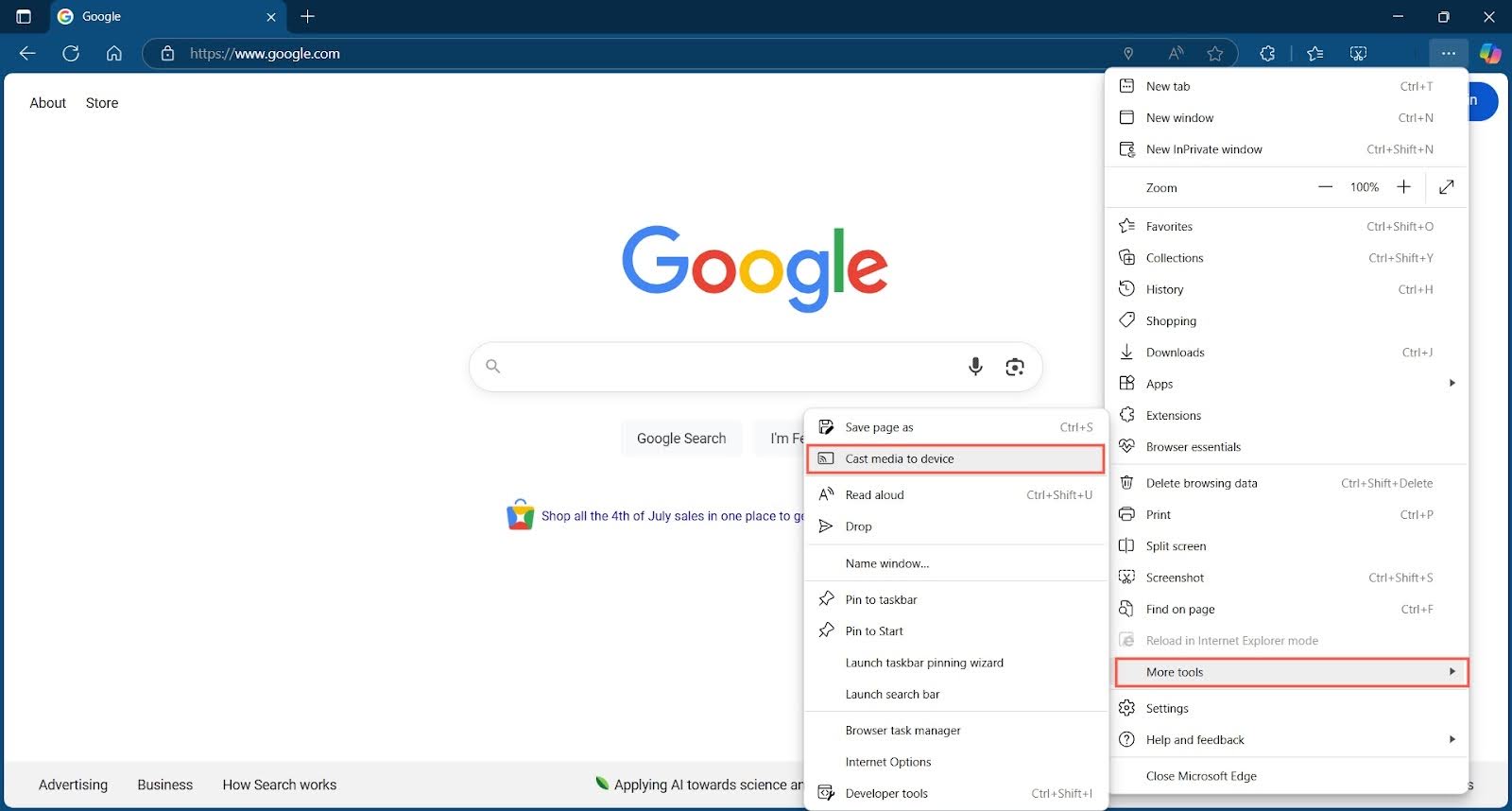The image size is (1512, 811).
Task: Open Copilot icon in toolbar
Action: click(x=1490, y=54)
